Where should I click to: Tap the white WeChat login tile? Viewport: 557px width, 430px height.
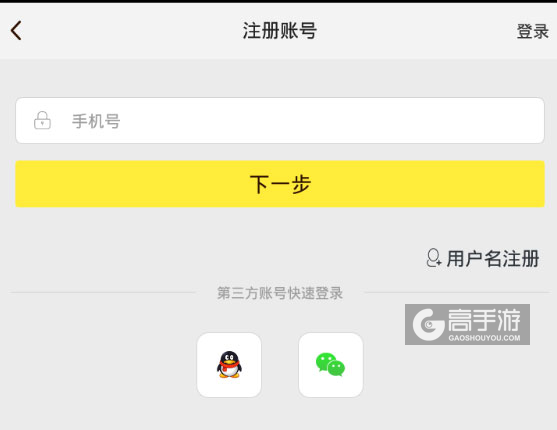[x=331, y=365]
